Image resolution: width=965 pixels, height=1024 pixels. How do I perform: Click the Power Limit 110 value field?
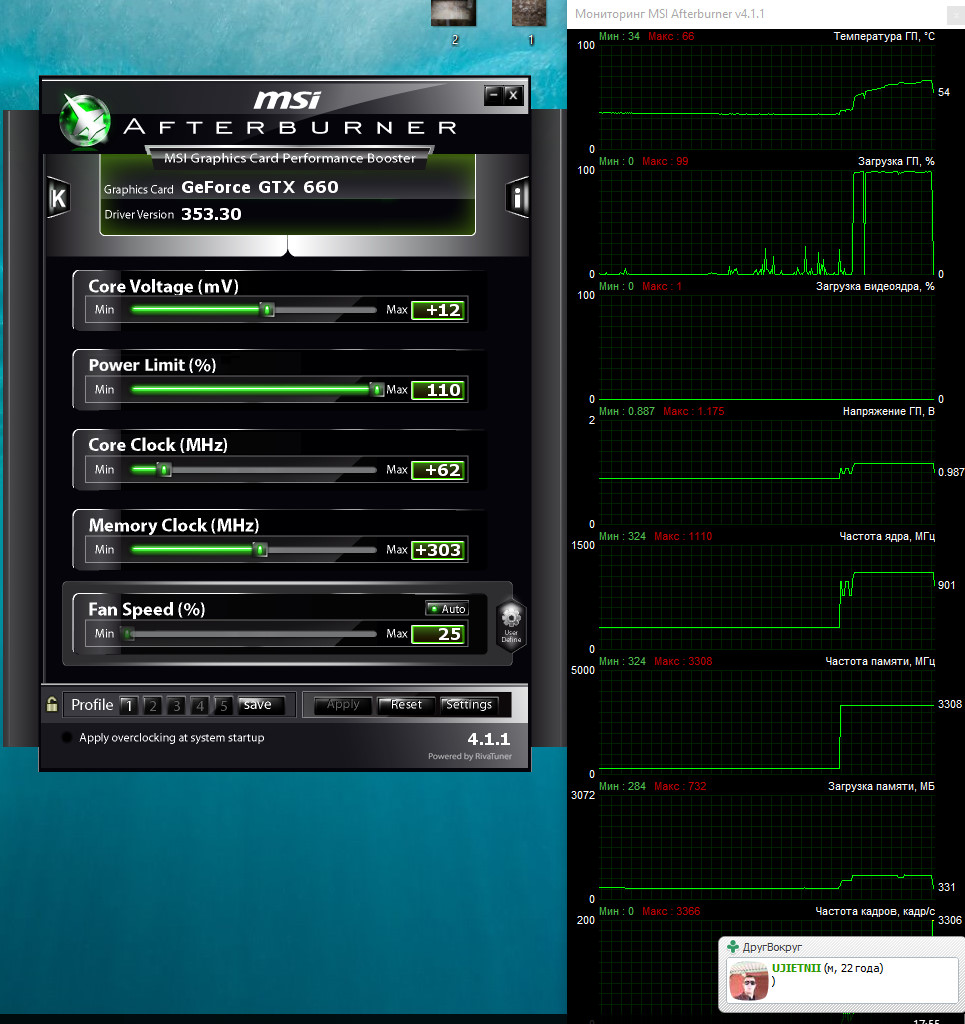pos(439,390)
